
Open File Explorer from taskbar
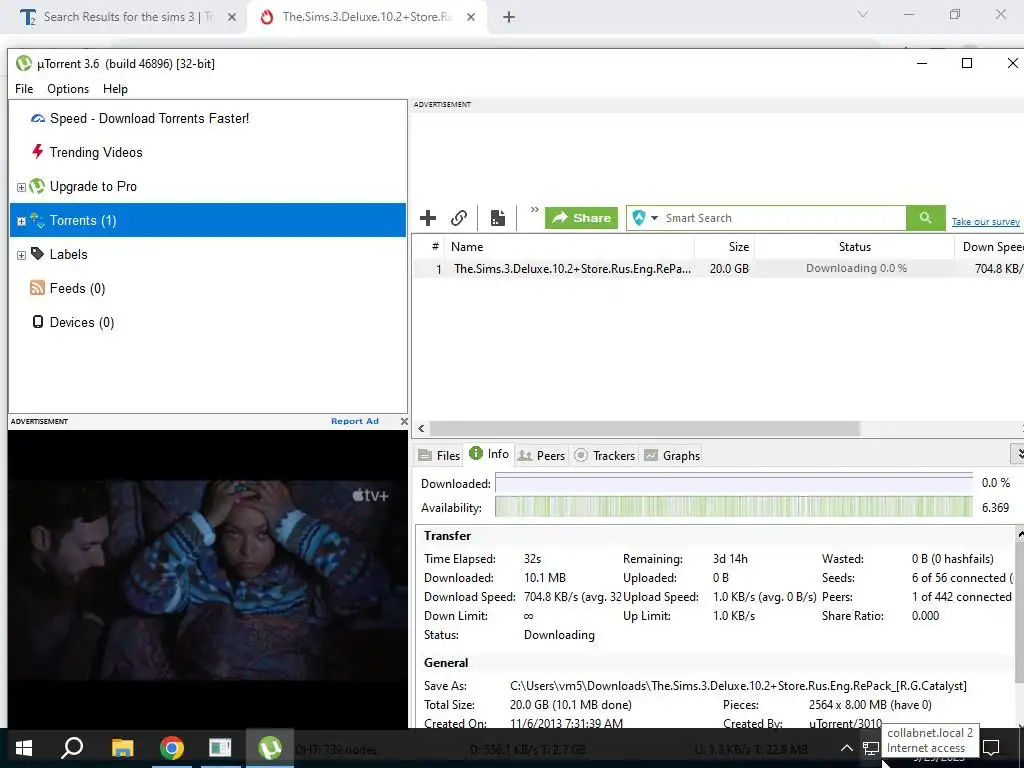(122, 748)
